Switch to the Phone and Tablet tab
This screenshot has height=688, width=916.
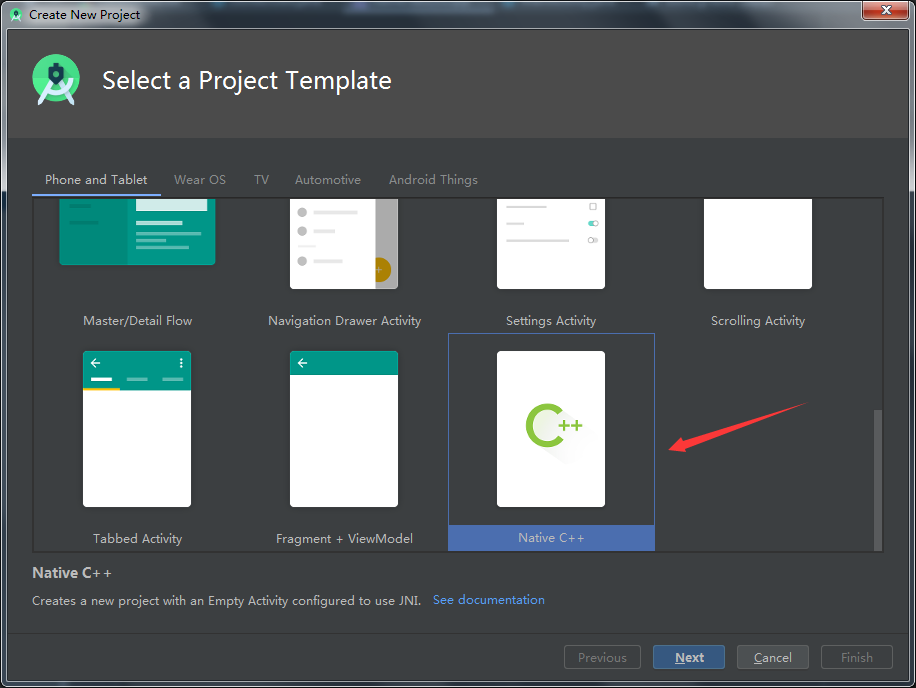(96, 180)
